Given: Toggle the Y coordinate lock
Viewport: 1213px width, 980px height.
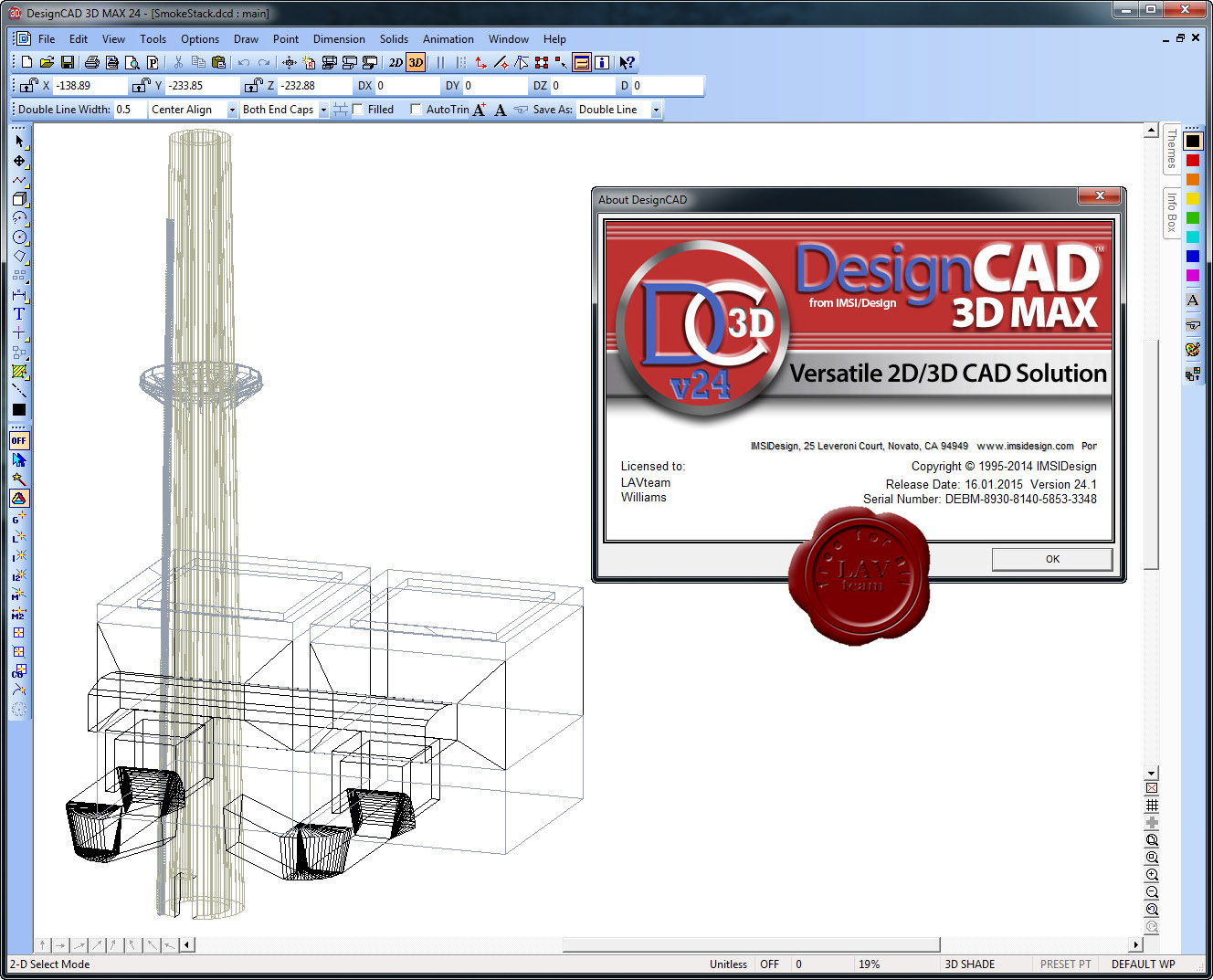Looking at the screenshot, I should point(141,85).
